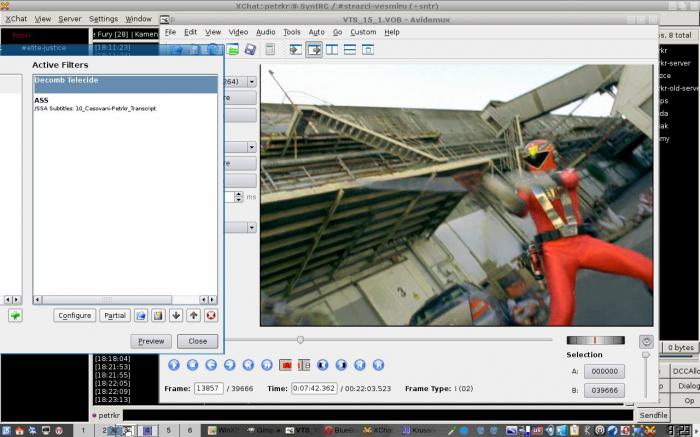Select separate window preview icon
The width and height of the screenshot is (700, 437).
[x=367, y=50]
